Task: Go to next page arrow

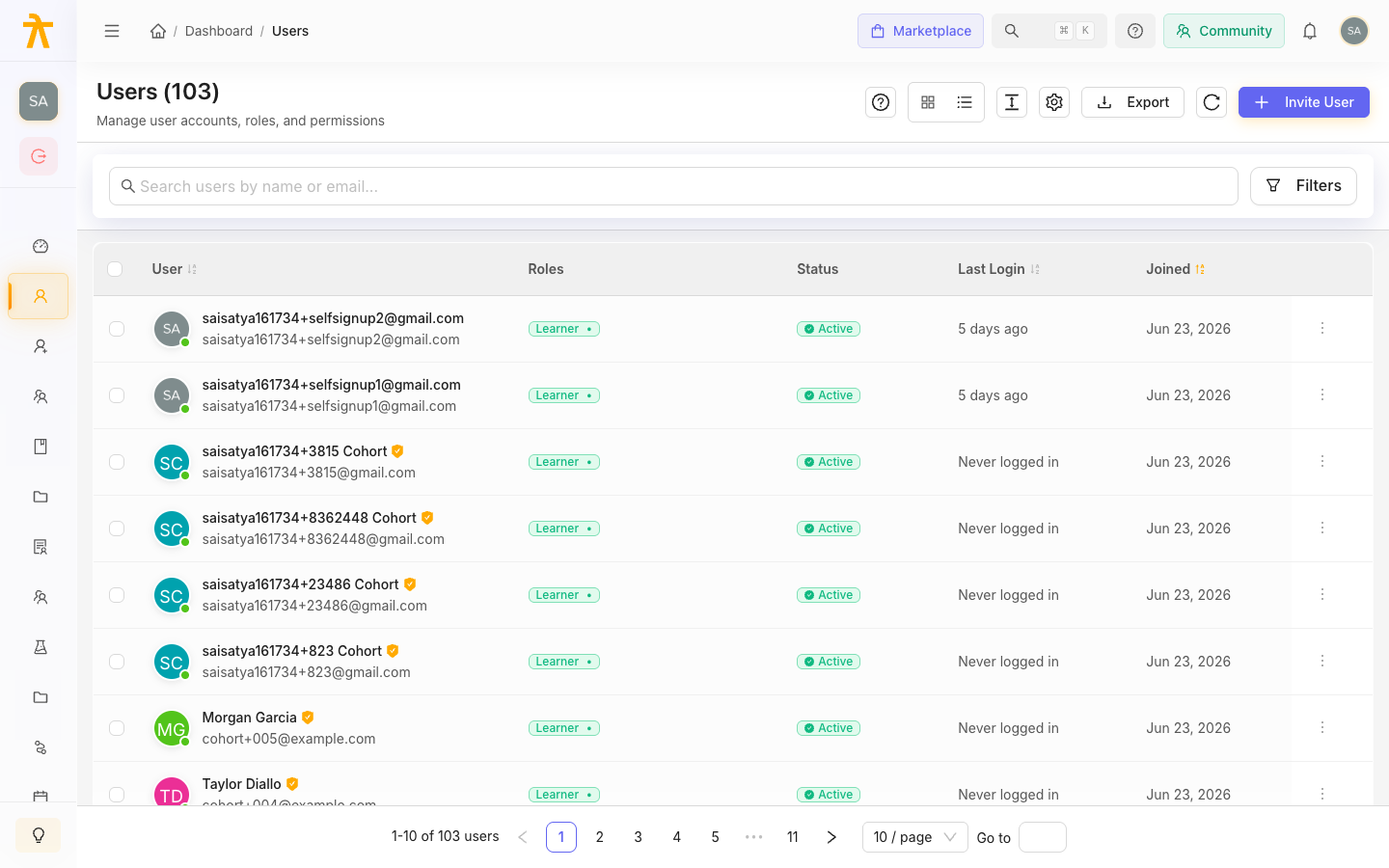Action: click(x=831, y=837)
